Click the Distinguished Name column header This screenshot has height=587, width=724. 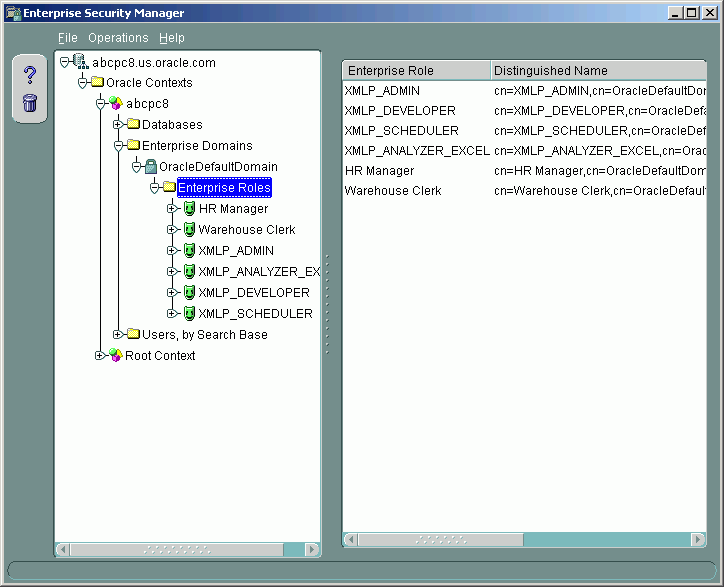point(598,71)
